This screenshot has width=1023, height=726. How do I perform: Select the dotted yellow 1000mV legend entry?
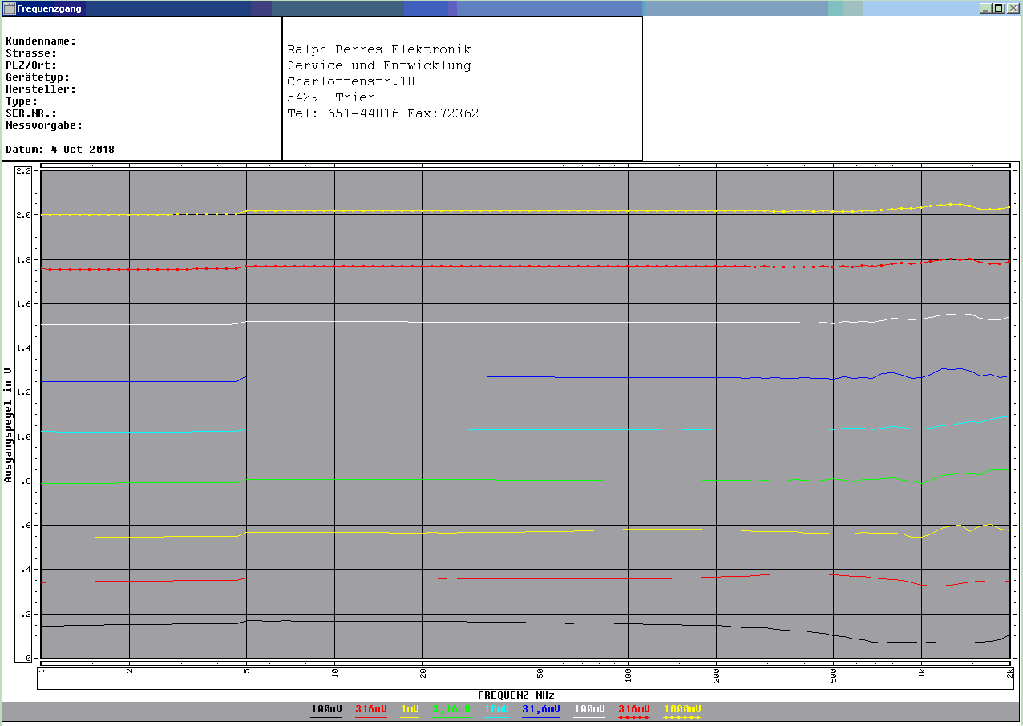click(x=682, y=711)
